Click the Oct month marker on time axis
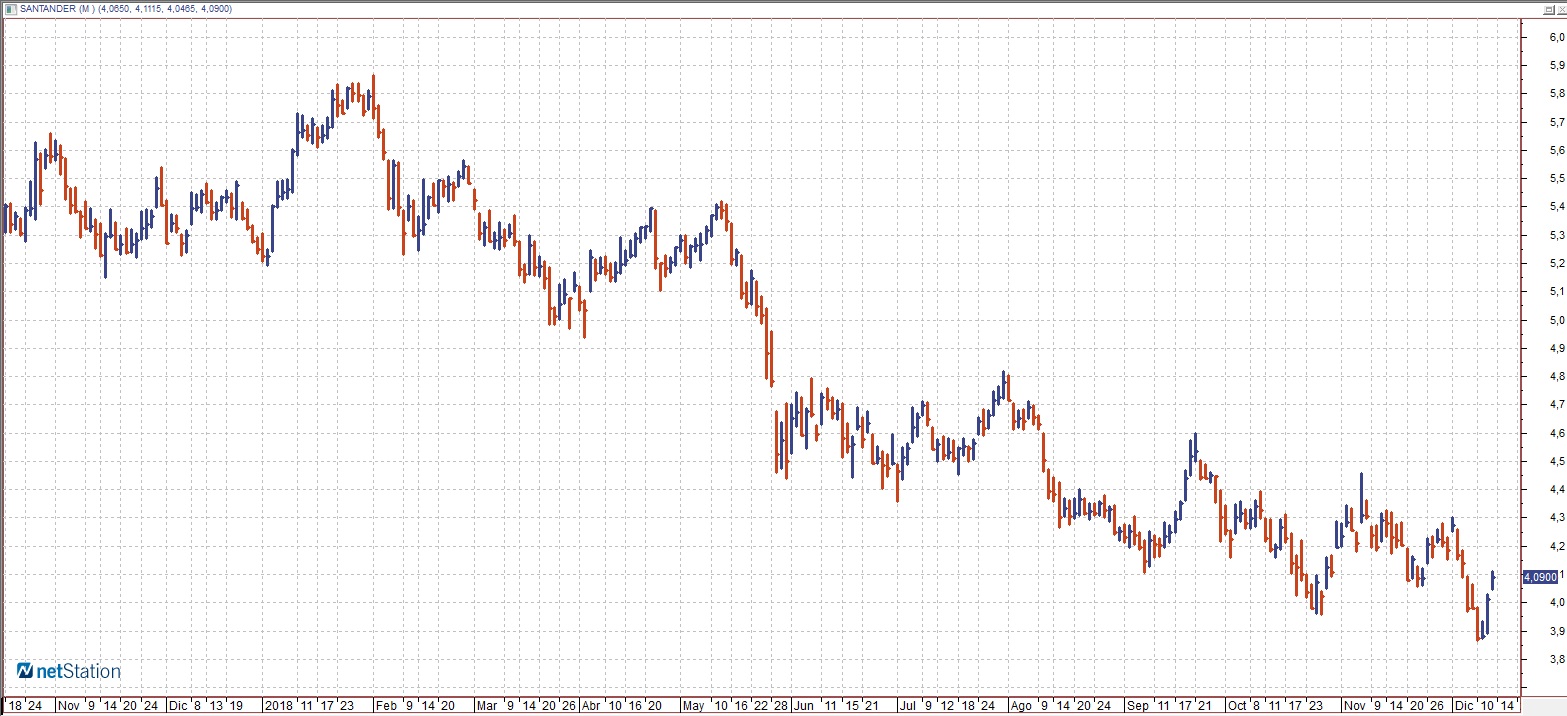The width and height of the screenshot is (1567, 716). point(1237,705)
